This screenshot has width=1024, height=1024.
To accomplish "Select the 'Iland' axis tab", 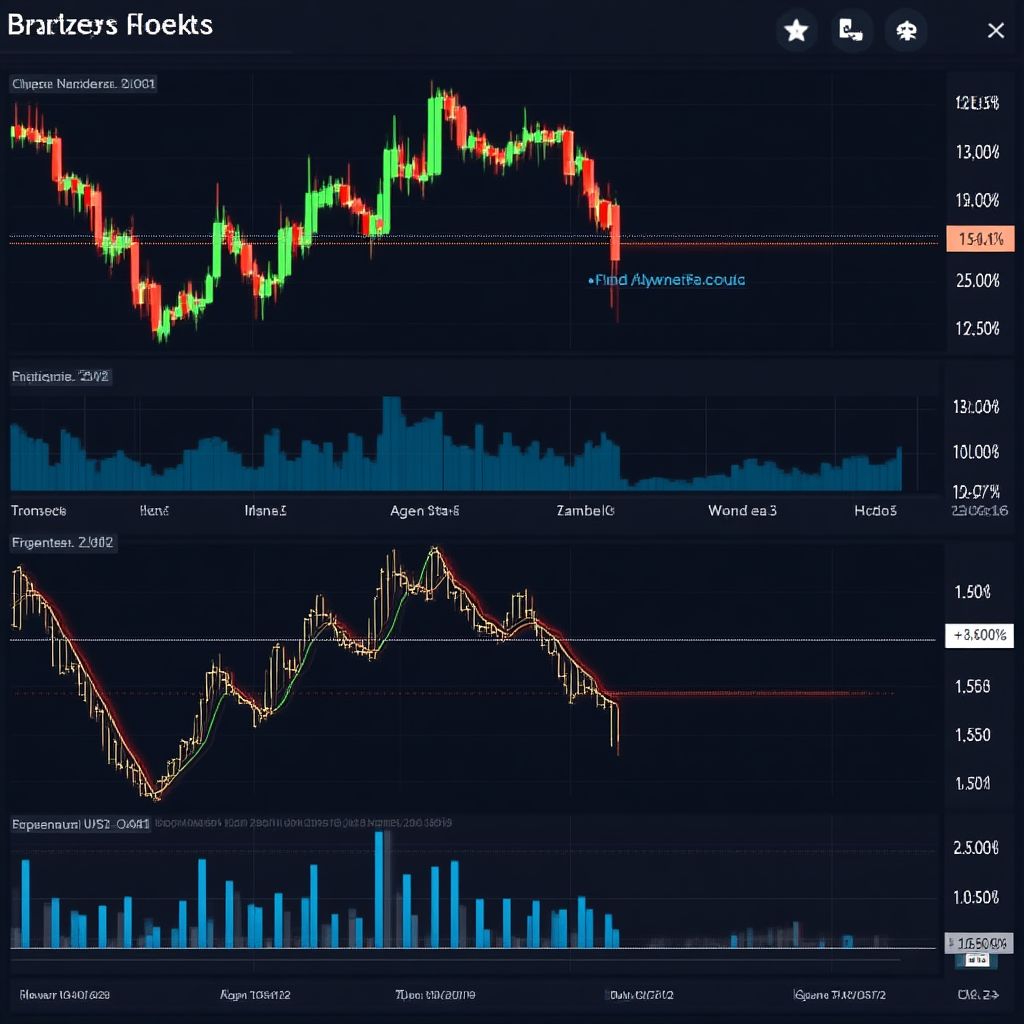I will tap(154, 511).
